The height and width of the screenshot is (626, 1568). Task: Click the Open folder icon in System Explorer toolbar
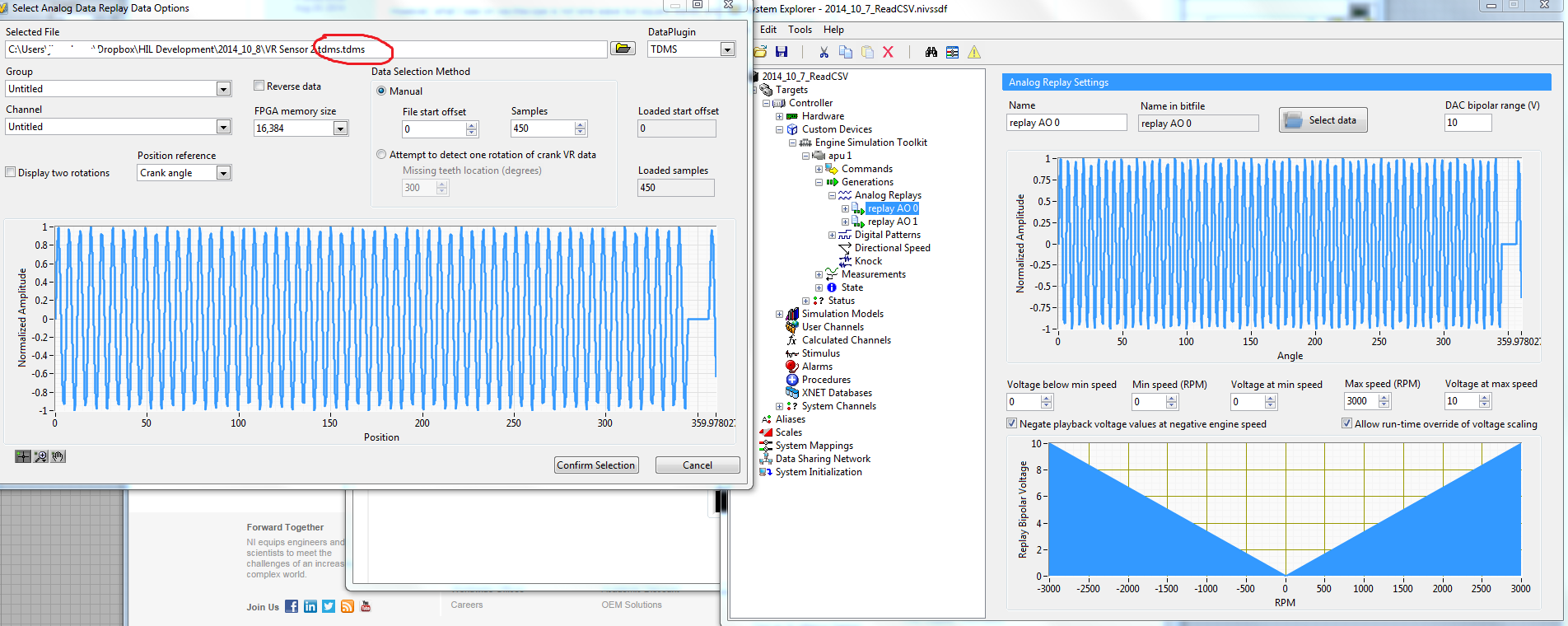[x=760, y=52]
